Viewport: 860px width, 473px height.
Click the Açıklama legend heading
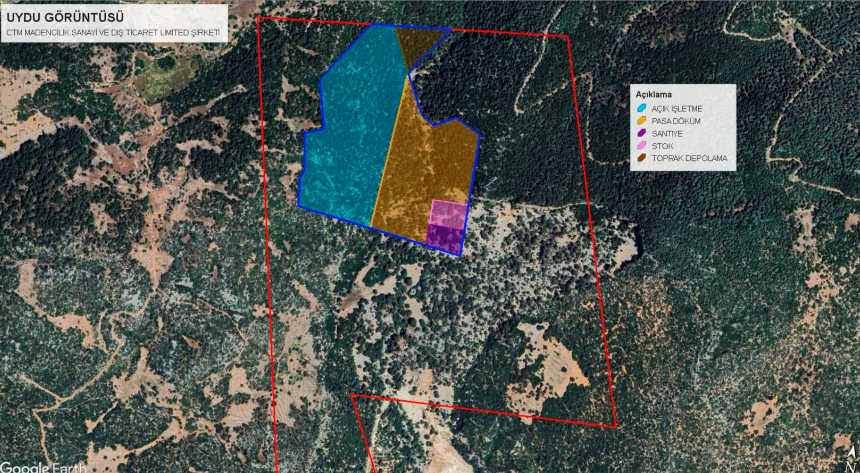click(x=654, y=94)
